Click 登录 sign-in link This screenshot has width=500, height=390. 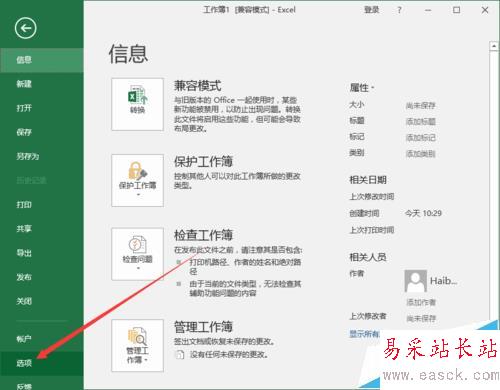[x=371, y=10]
